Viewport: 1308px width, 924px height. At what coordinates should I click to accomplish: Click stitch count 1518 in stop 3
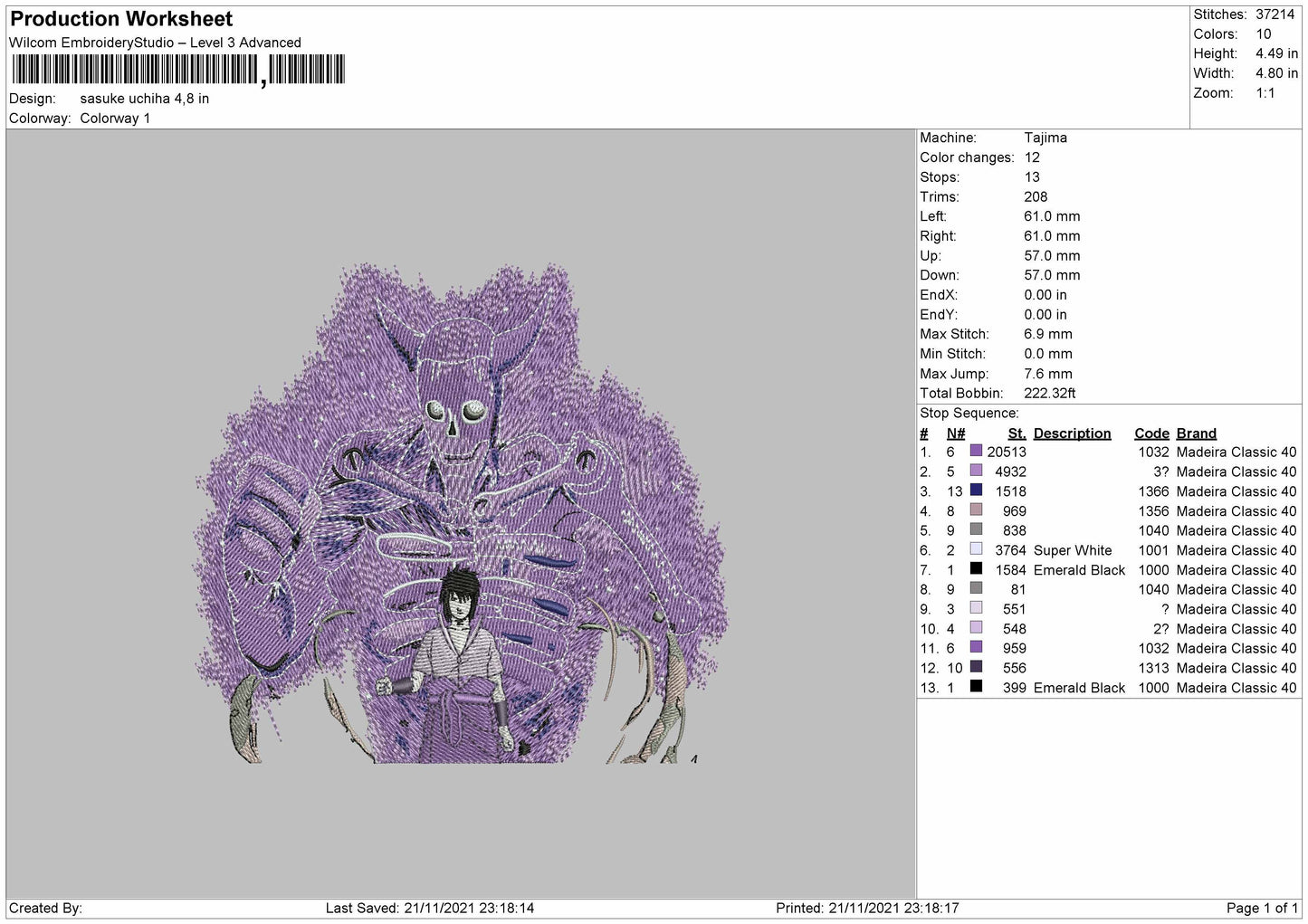point(1010,491)
